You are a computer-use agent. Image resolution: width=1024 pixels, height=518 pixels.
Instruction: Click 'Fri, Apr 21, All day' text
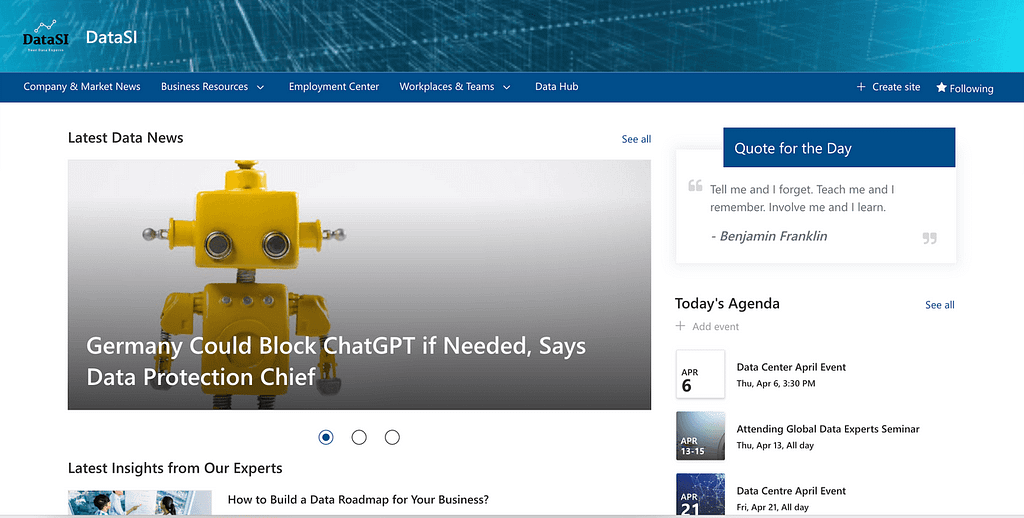(x=772, y=507)
